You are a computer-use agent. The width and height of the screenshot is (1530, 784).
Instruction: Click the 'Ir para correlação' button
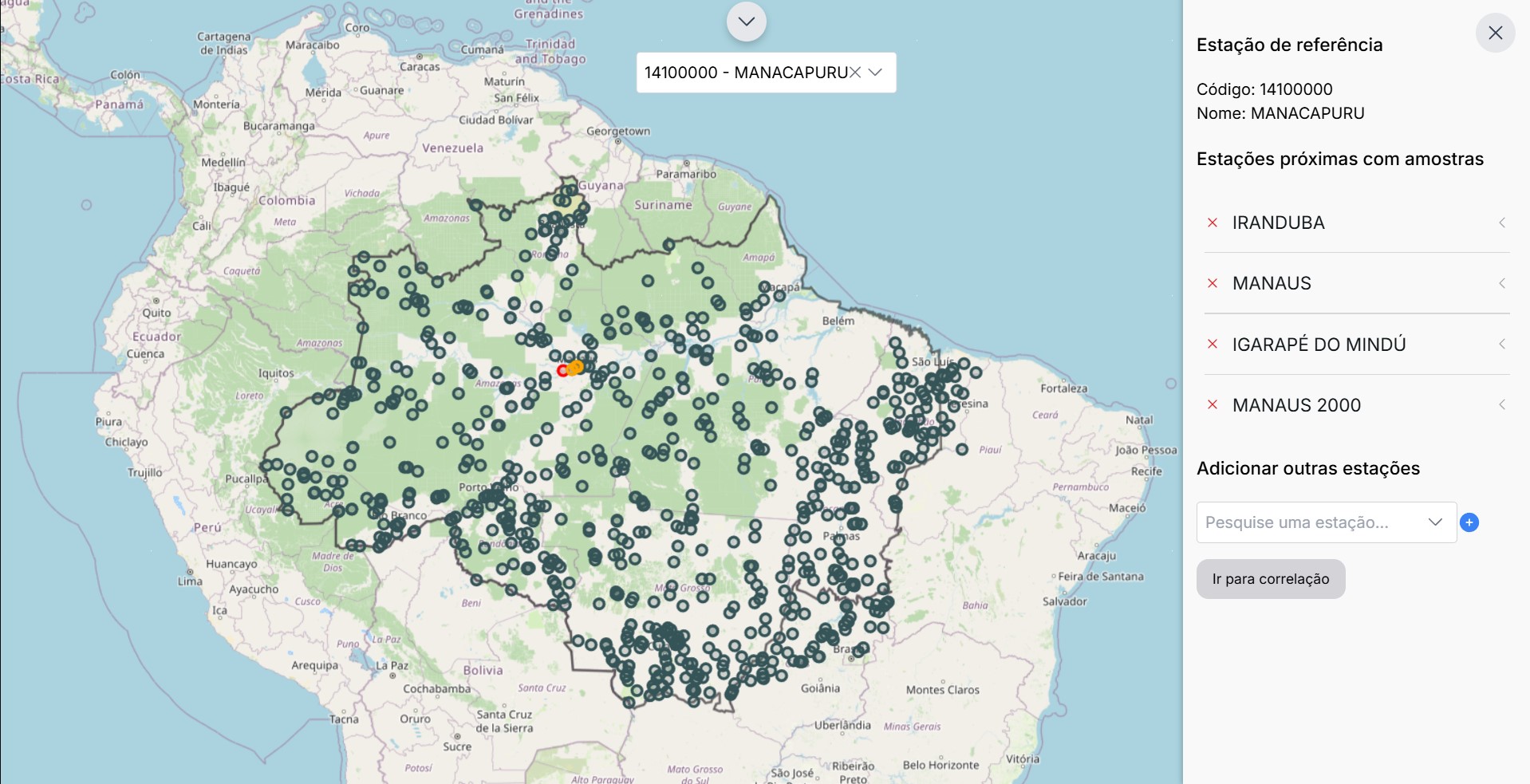coord(1270,579)
